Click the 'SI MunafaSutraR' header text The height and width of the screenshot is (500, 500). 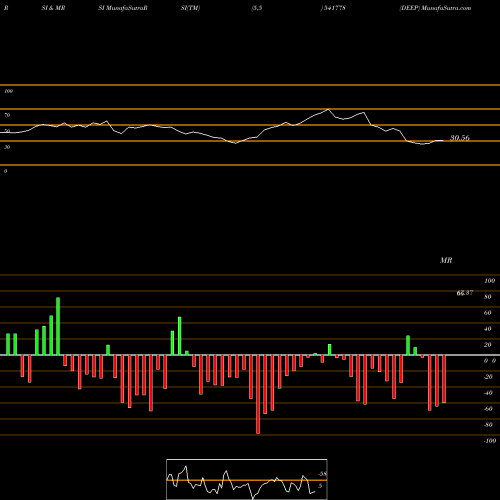pos(123,8)
